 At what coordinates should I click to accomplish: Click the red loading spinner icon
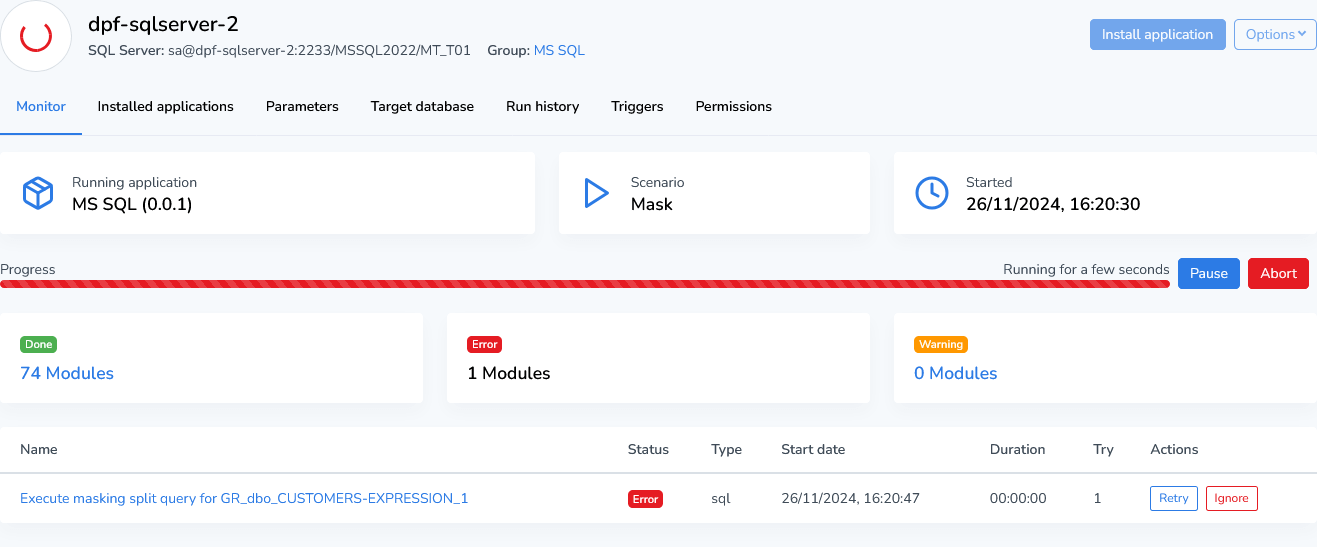point(36,36)
